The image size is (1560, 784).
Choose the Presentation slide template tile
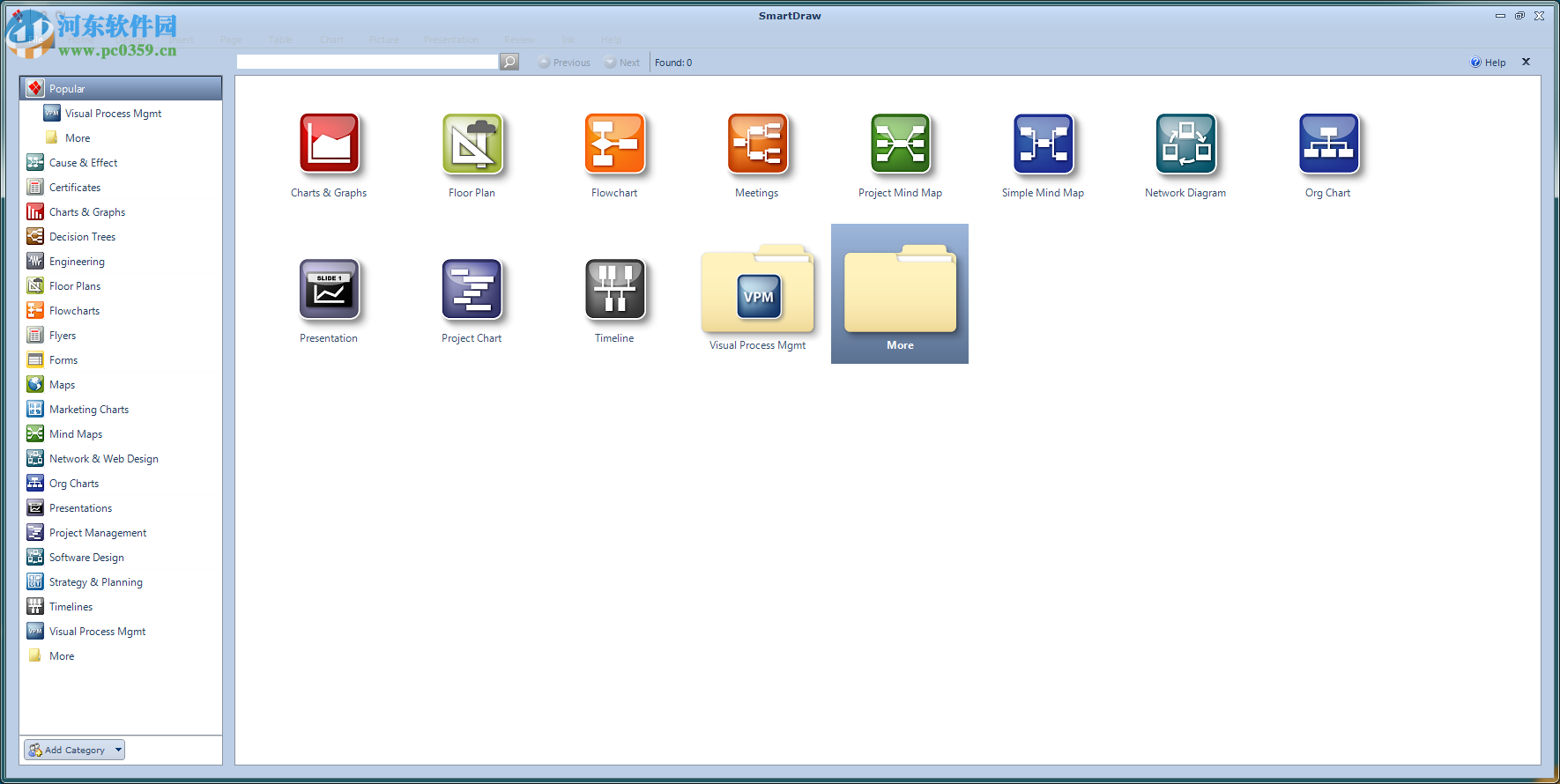[x=329, y=300]
